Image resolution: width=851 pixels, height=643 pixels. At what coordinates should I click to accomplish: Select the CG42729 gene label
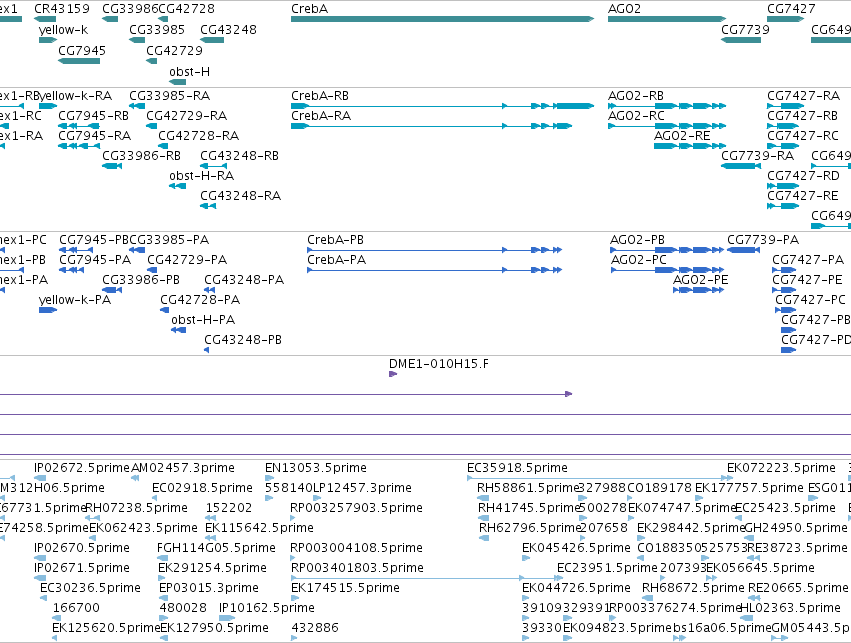(174, 50)
